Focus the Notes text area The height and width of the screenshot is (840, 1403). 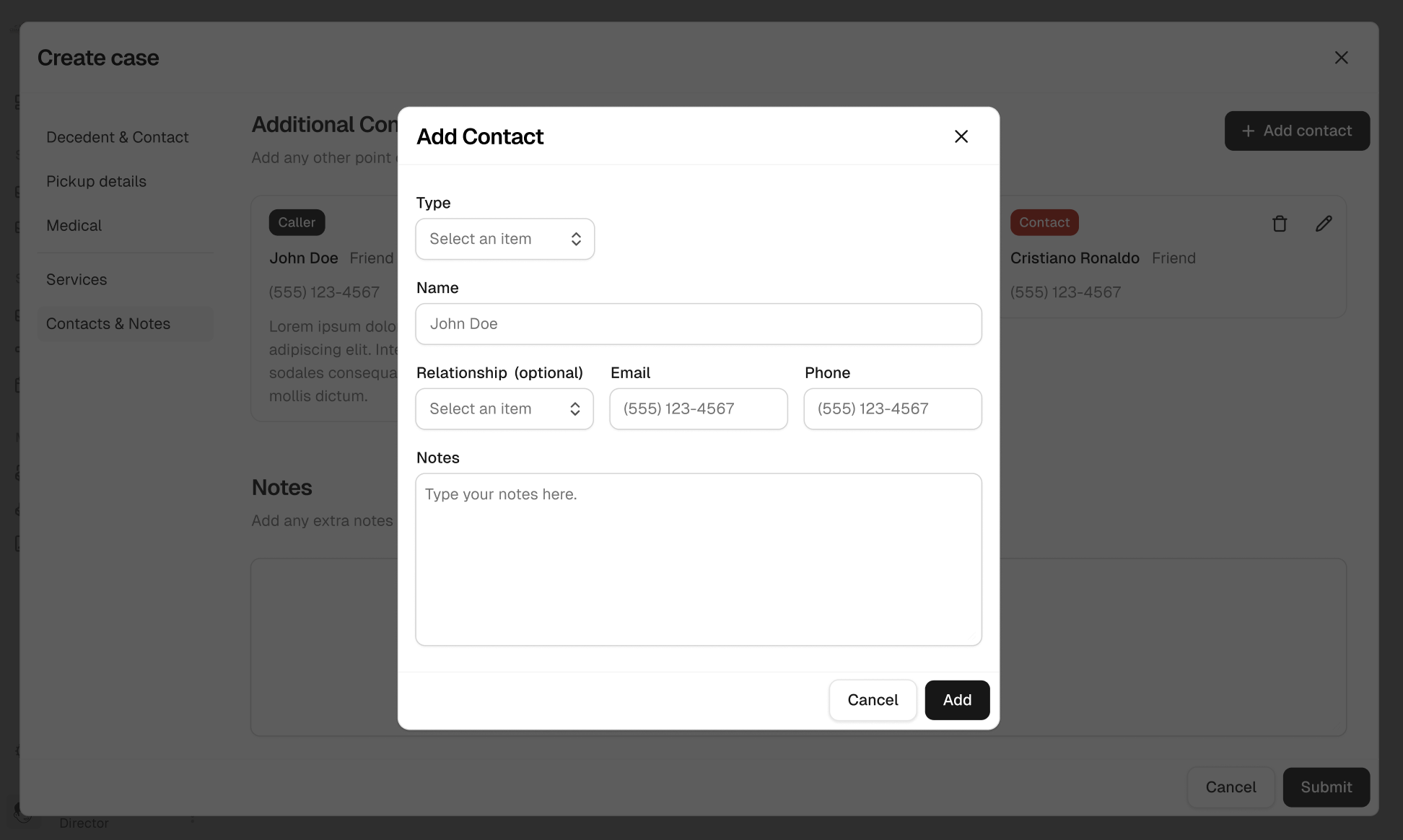pyautogui.click(x=698, y=559)
